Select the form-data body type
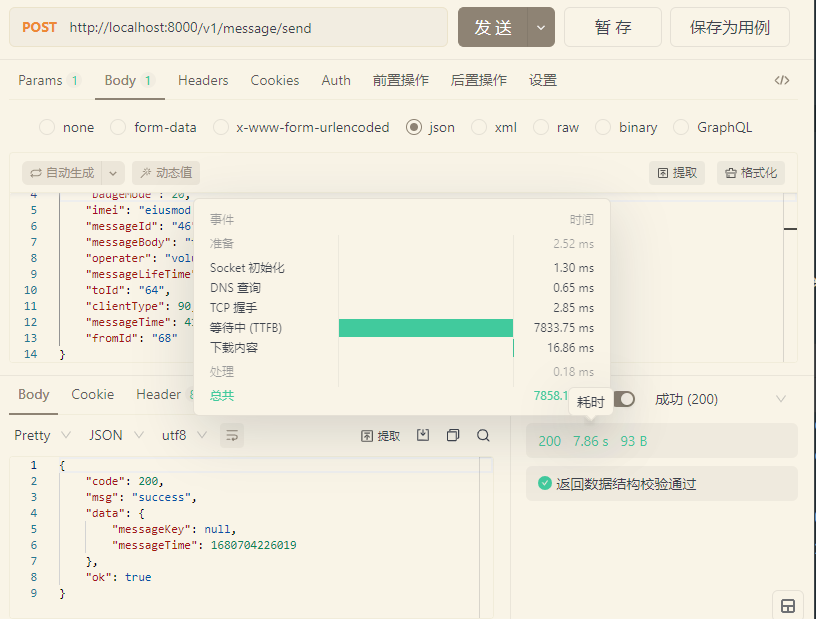The image size is (816, 619). point(118,127)
